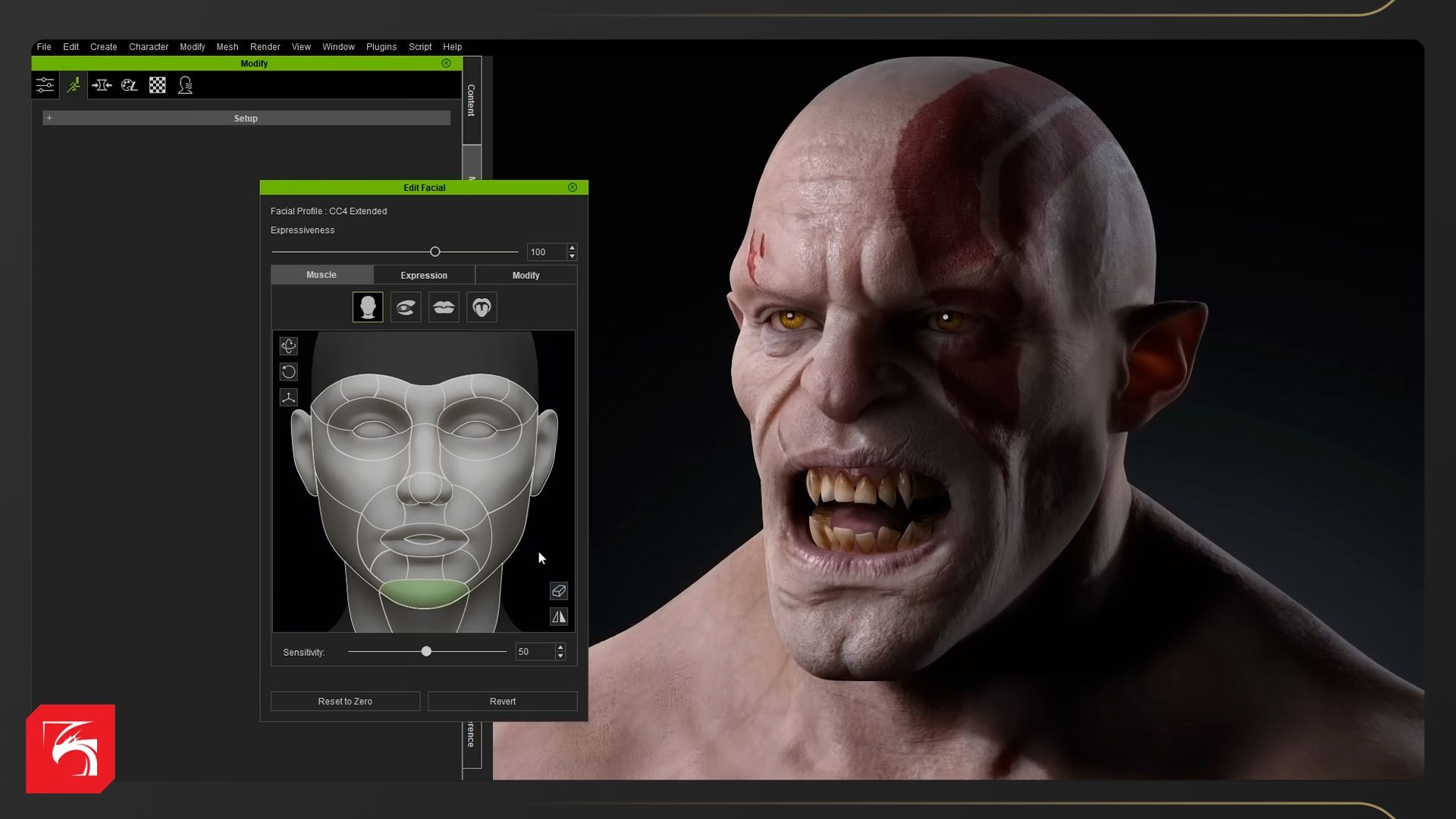This screenshot has height=819, width=1456.
Task: Switch to the Expression tab
Action: [x=424, y=275]
